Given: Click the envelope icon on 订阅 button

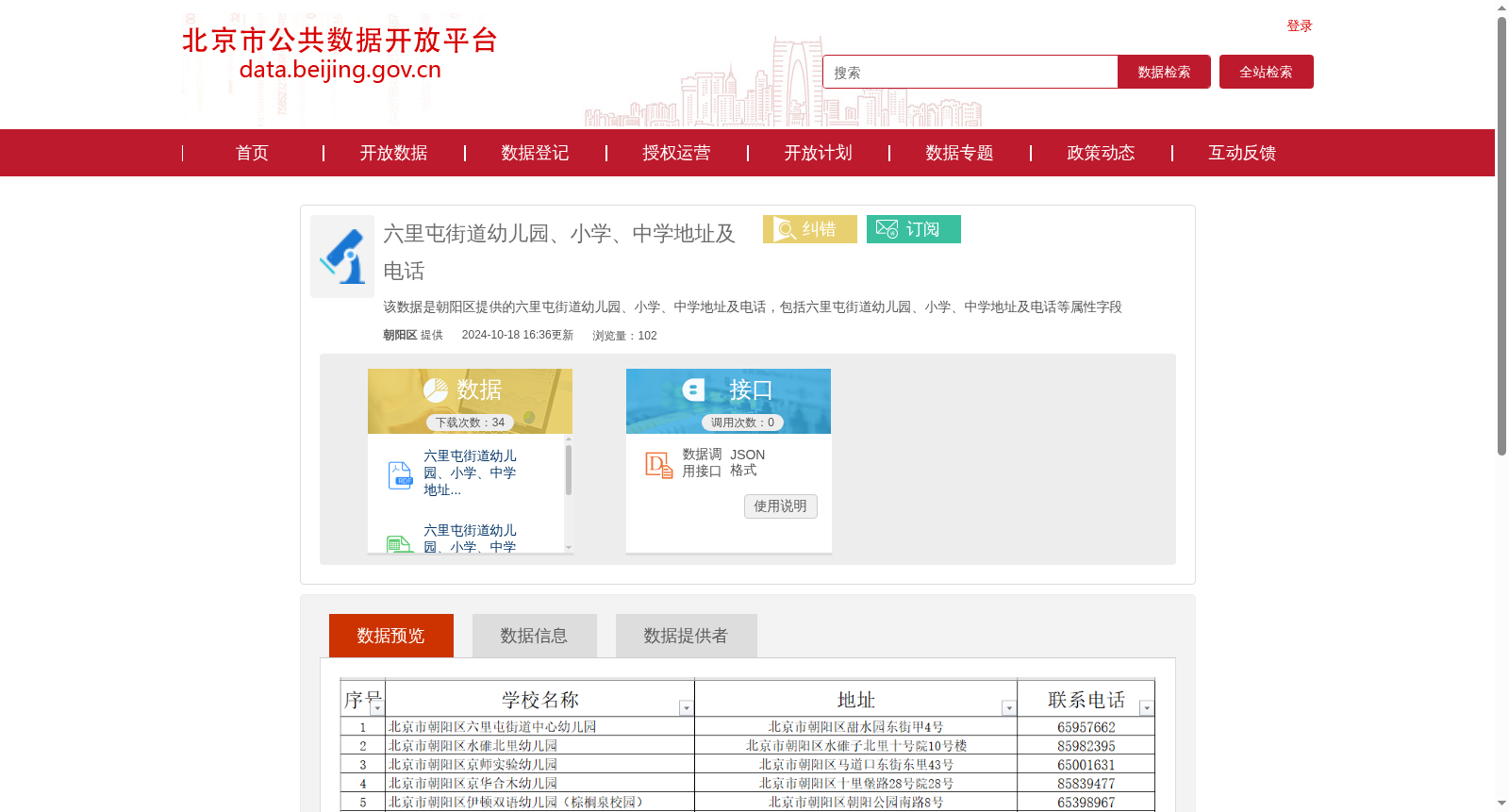Looking at the screenshot, I should 887,229.
